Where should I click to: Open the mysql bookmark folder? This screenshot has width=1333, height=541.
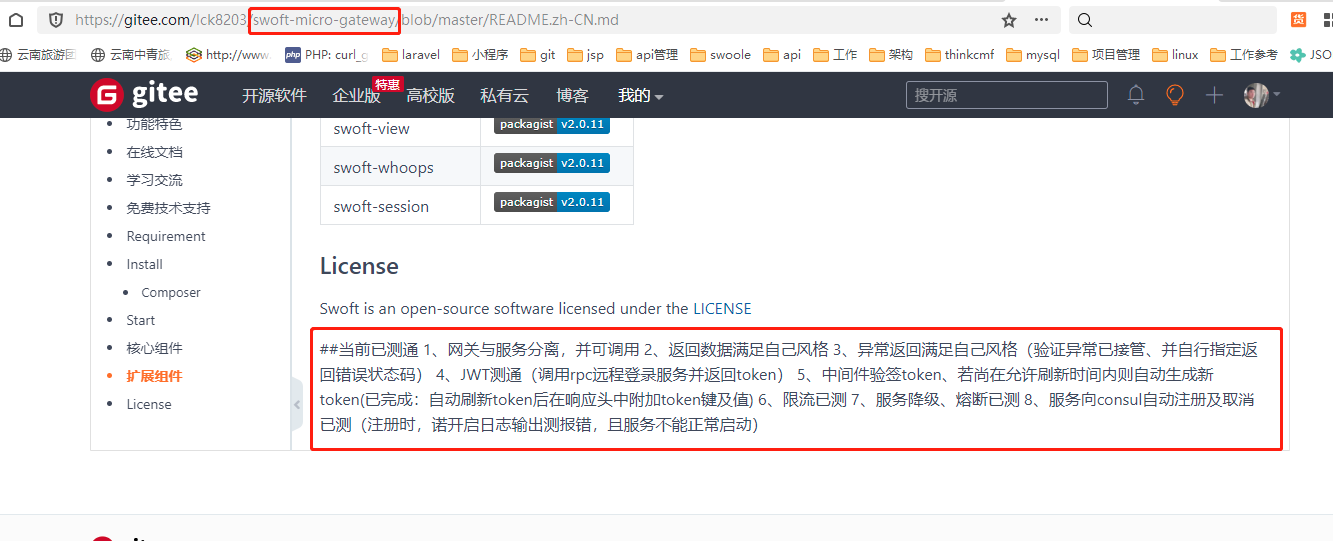(1033, 55)
